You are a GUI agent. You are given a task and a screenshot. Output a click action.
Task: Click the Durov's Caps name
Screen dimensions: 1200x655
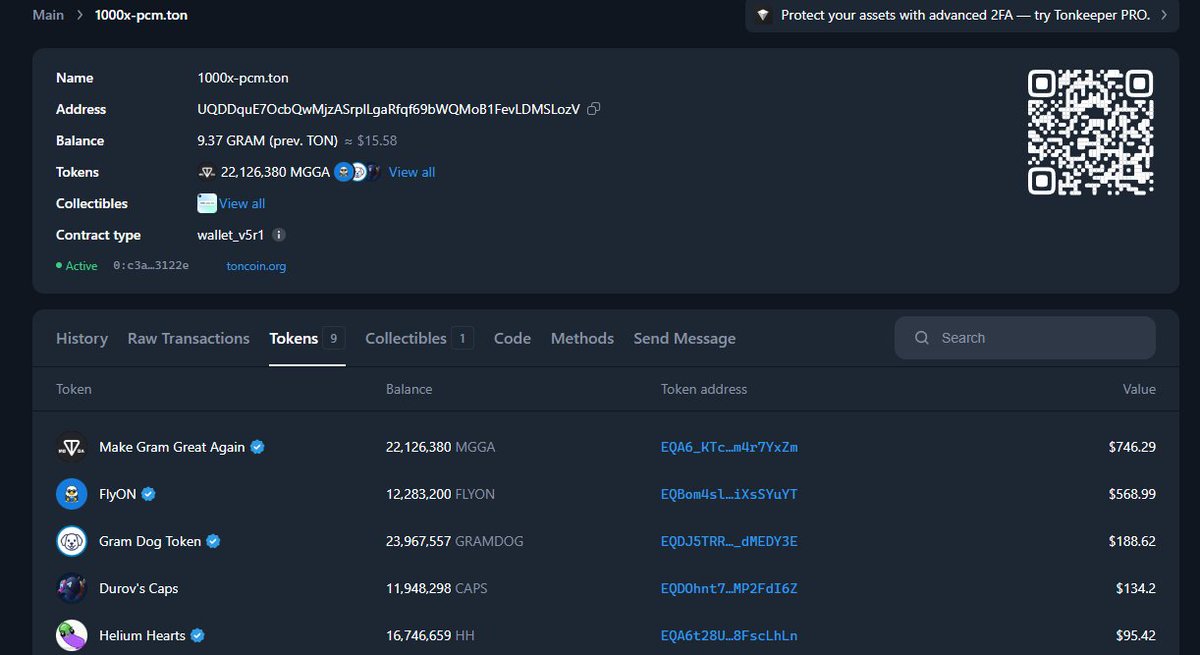click(139, 588)
